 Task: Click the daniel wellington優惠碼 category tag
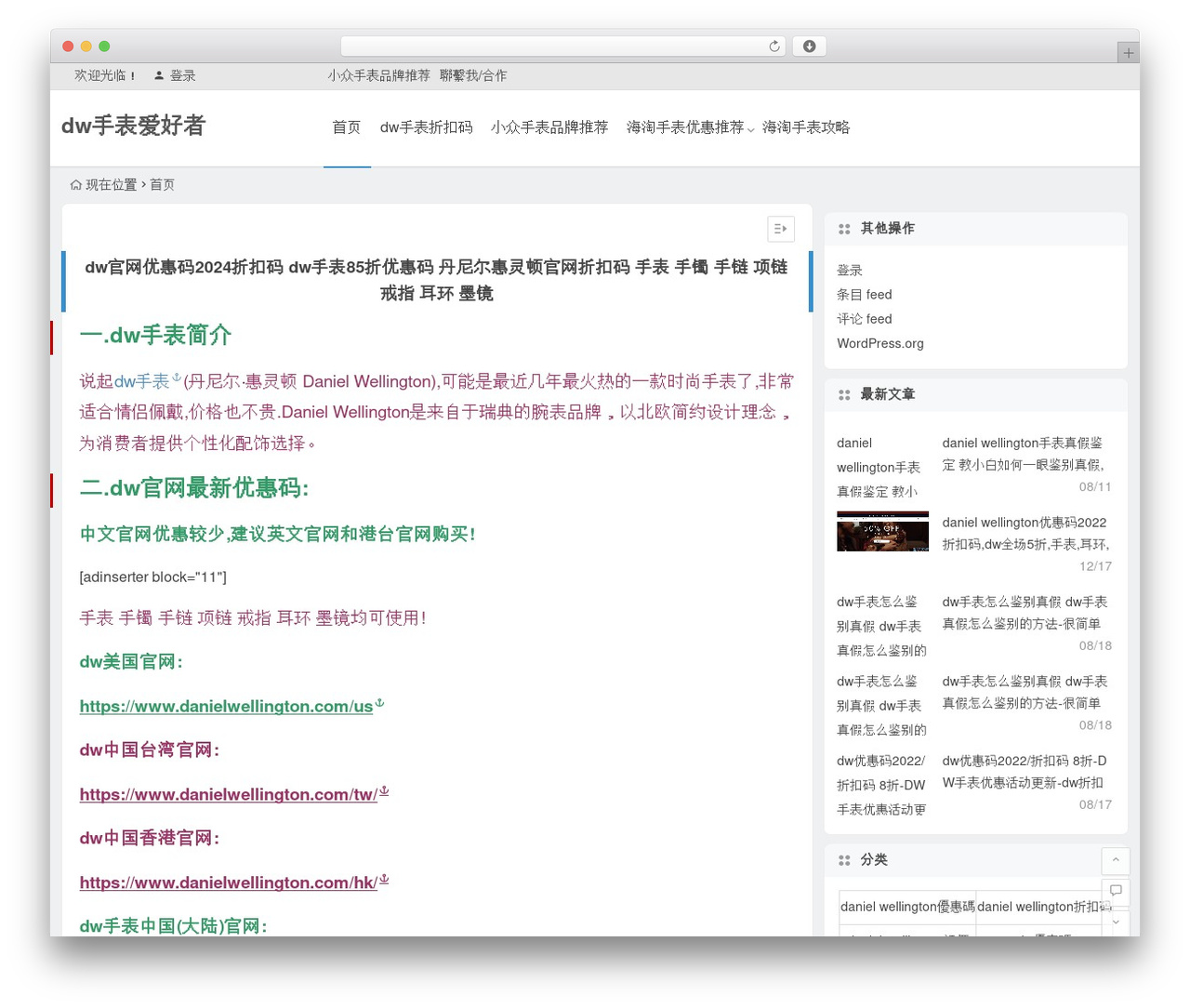907,907
